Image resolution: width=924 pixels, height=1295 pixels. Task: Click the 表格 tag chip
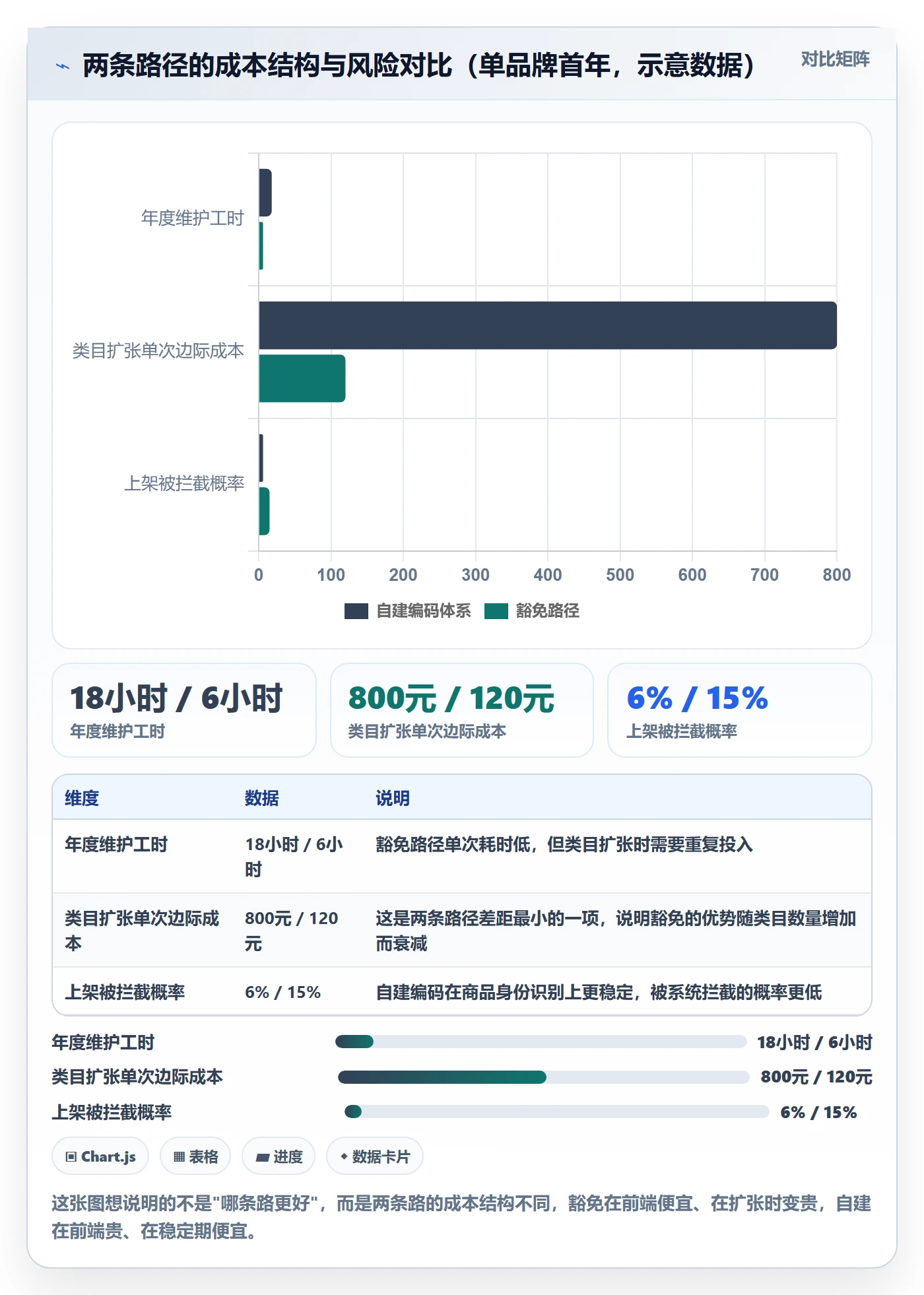[x=195, y=1156]
